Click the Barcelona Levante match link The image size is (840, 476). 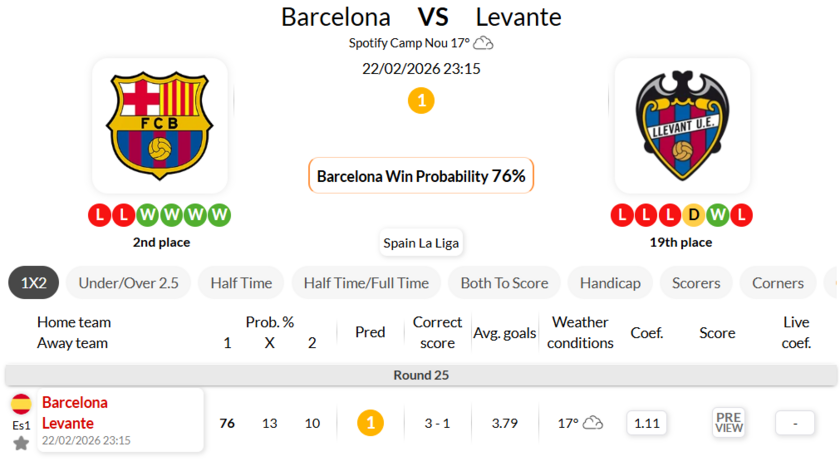(x=75, y=413)
